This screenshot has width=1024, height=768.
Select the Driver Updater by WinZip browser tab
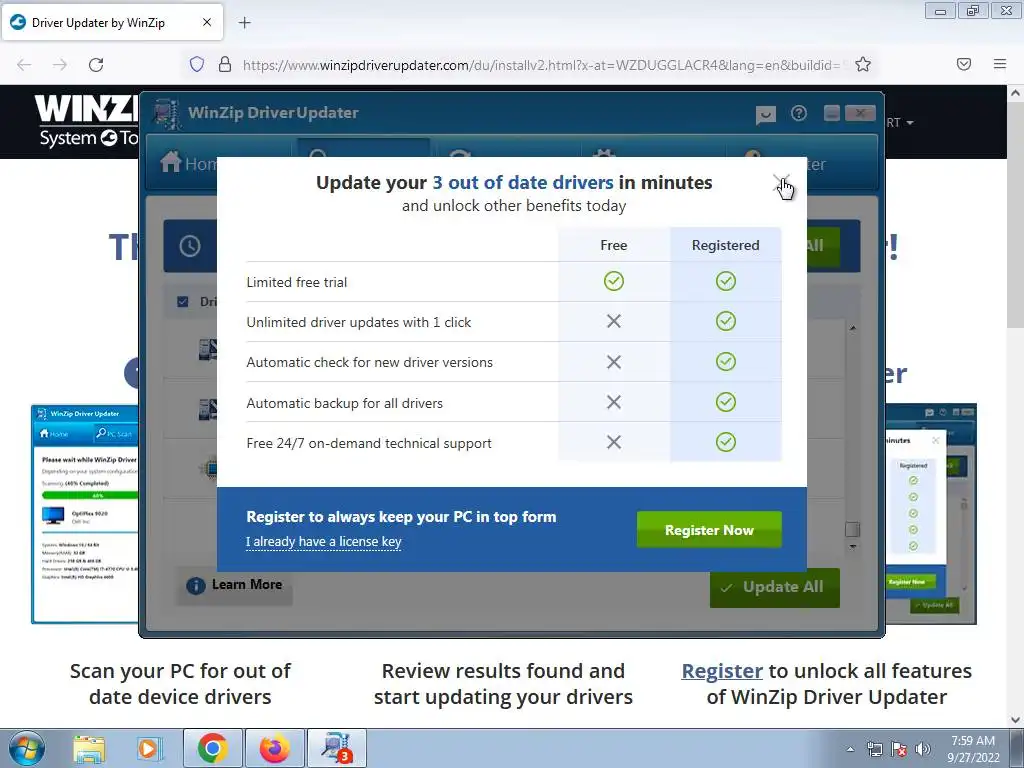click(x=112, y=23)
